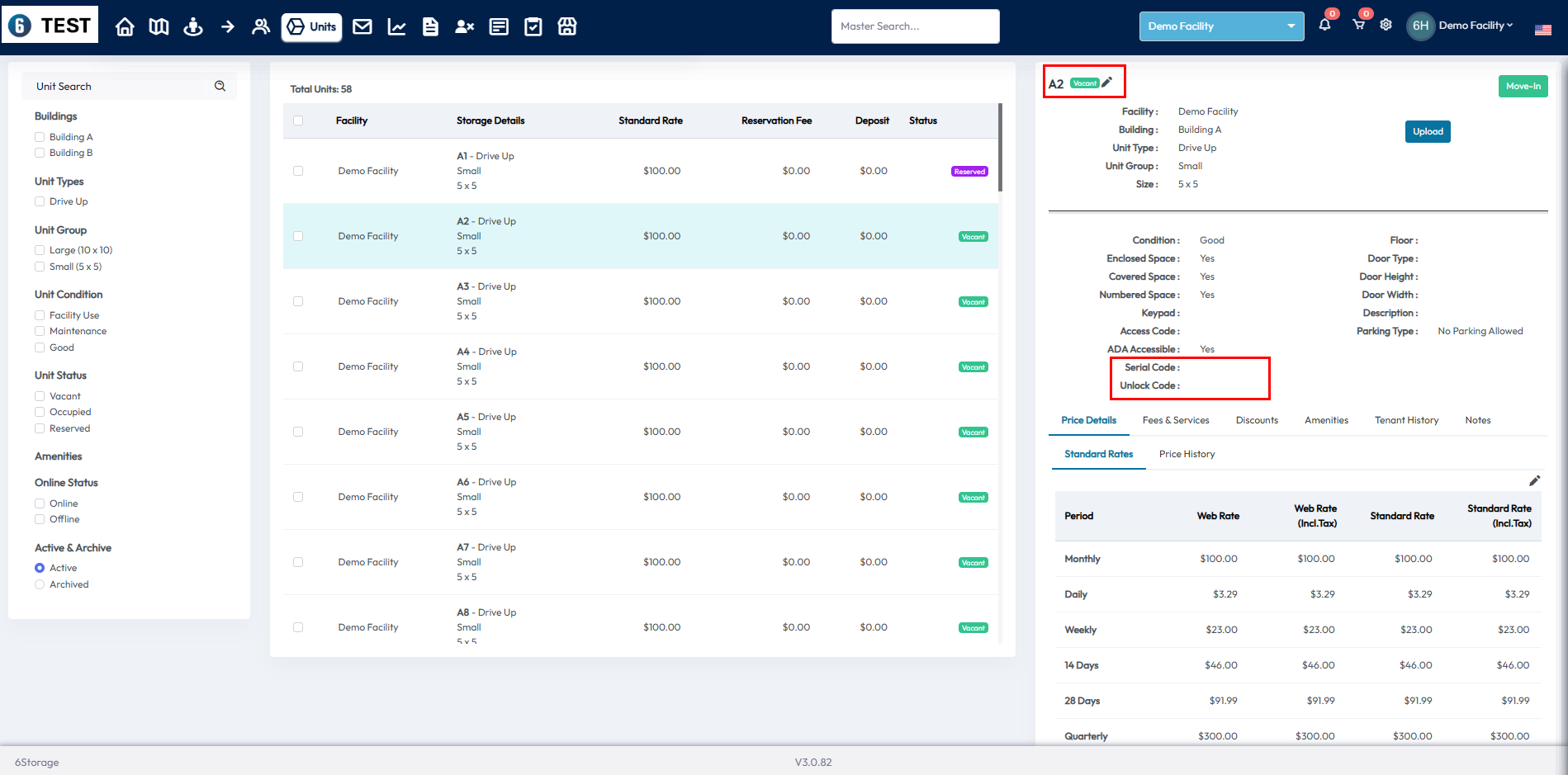The width and height of the screenshot is (1568, 775).
Task: Open the notifications bell
Action: point(1324,25)
